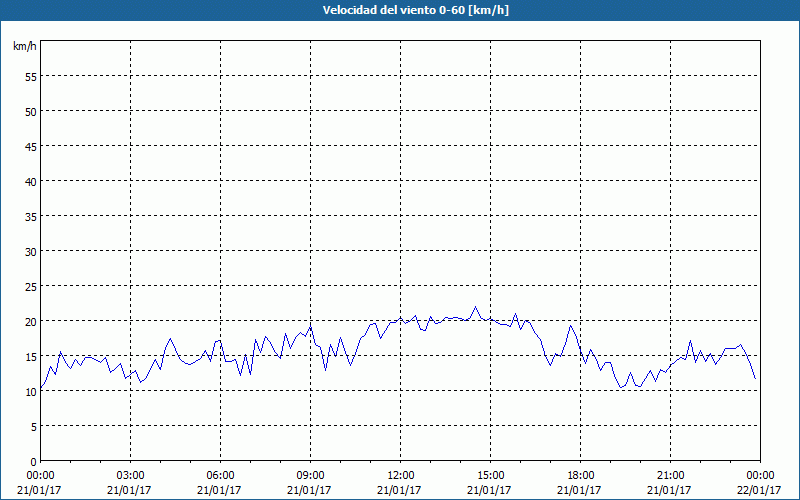Select the 50 y-axis label
800x500 pixels.
31,111
